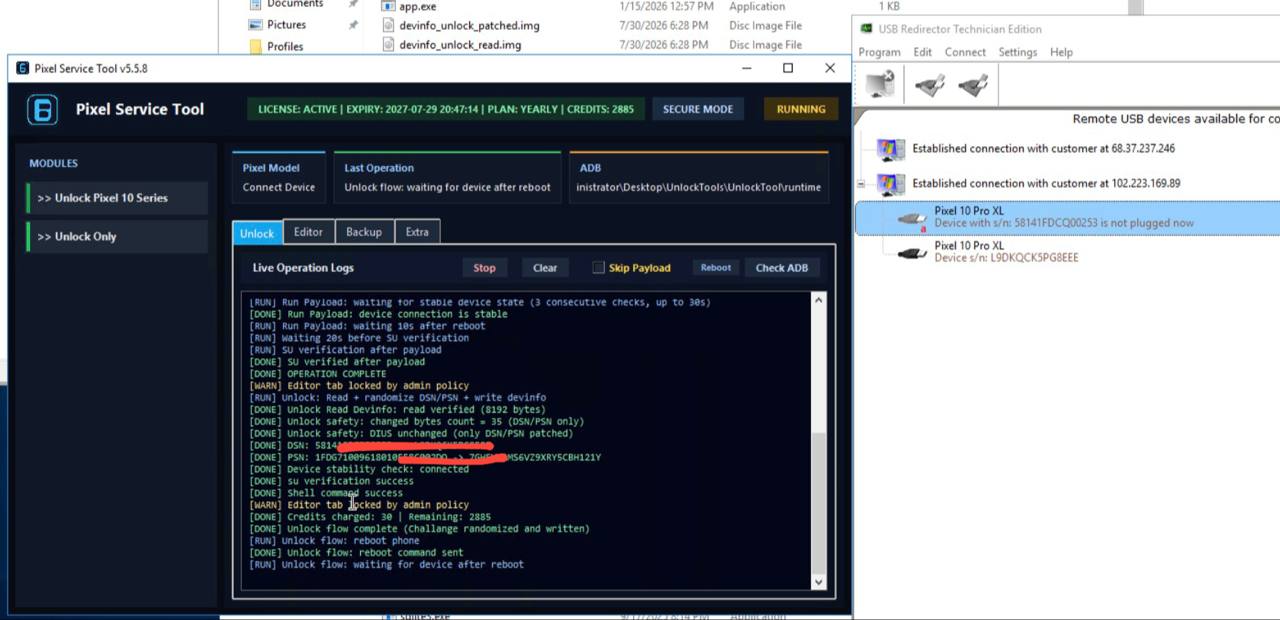The height and width of the screenshot is (620, 1280).
Task: Click second USB Redirector toolbar device icon
Action: click(930, 85)
